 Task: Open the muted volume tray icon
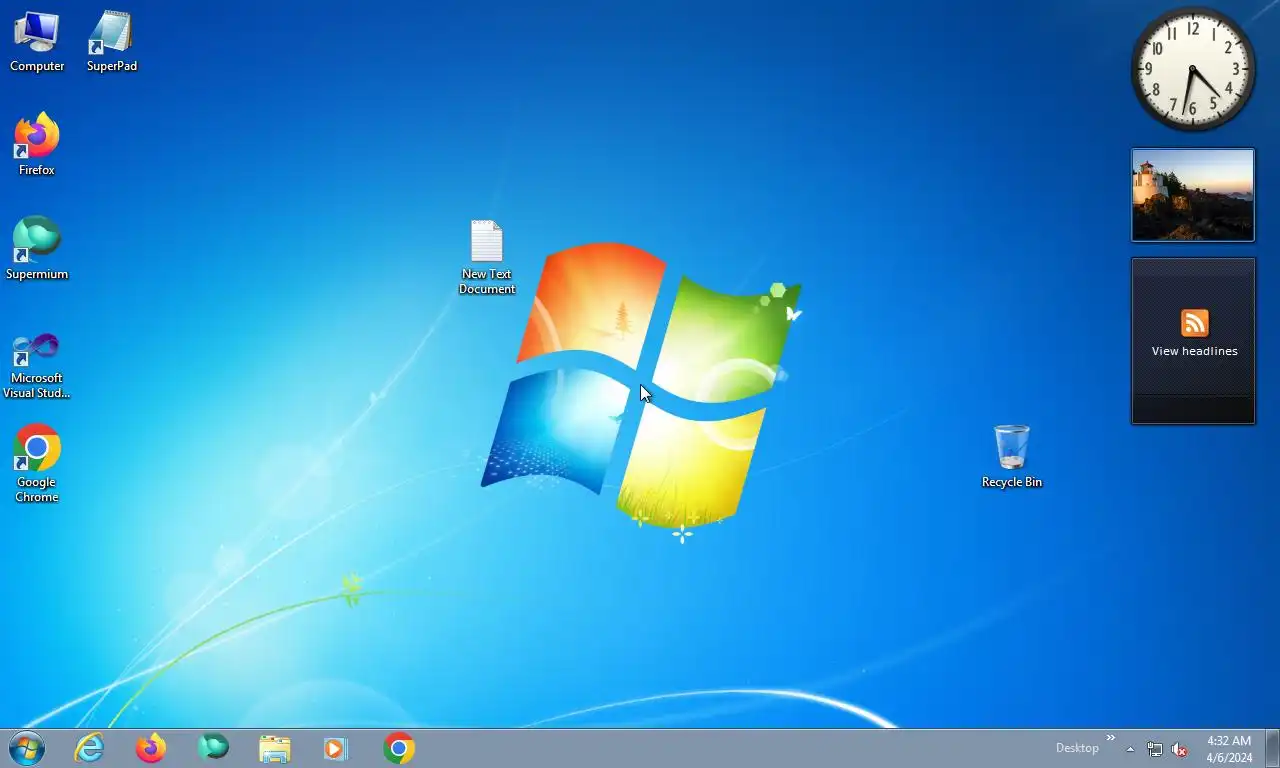tap(1180, 749)
